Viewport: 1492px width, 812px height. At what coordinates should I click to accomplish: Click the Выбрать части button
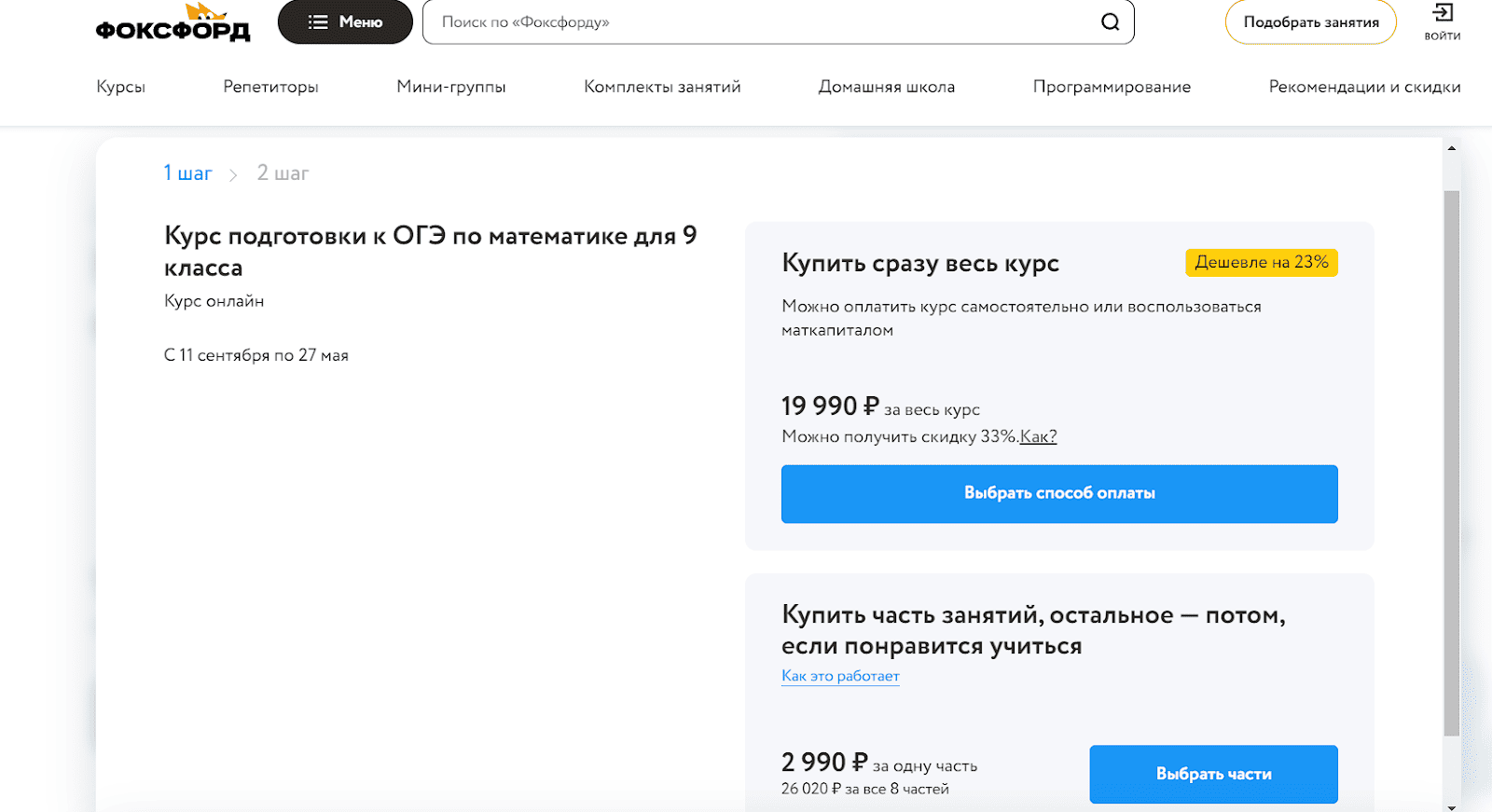[1213, 774]
